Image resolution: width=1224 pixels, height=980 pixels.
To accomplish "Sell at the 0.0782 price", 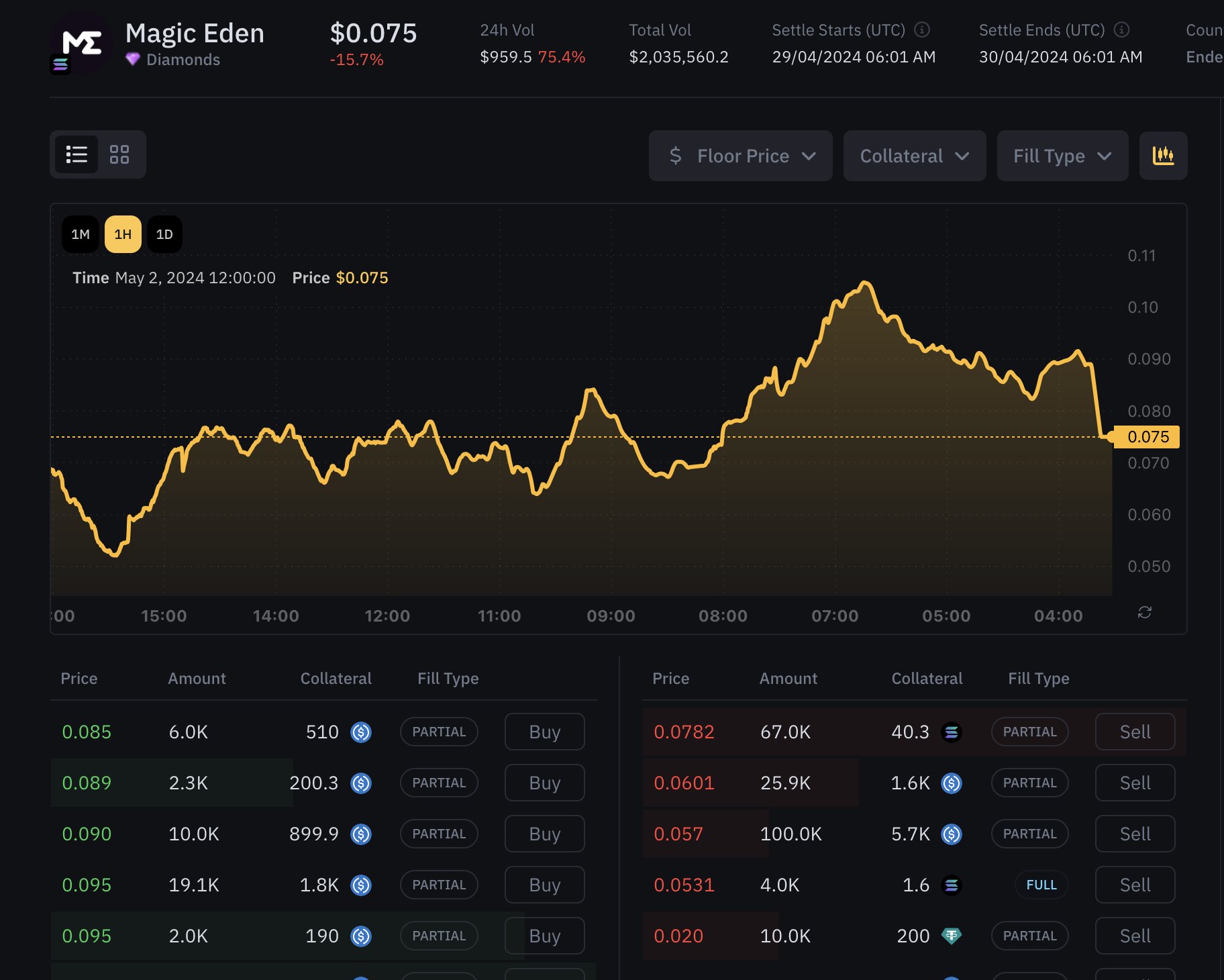I will (1135, 732).
